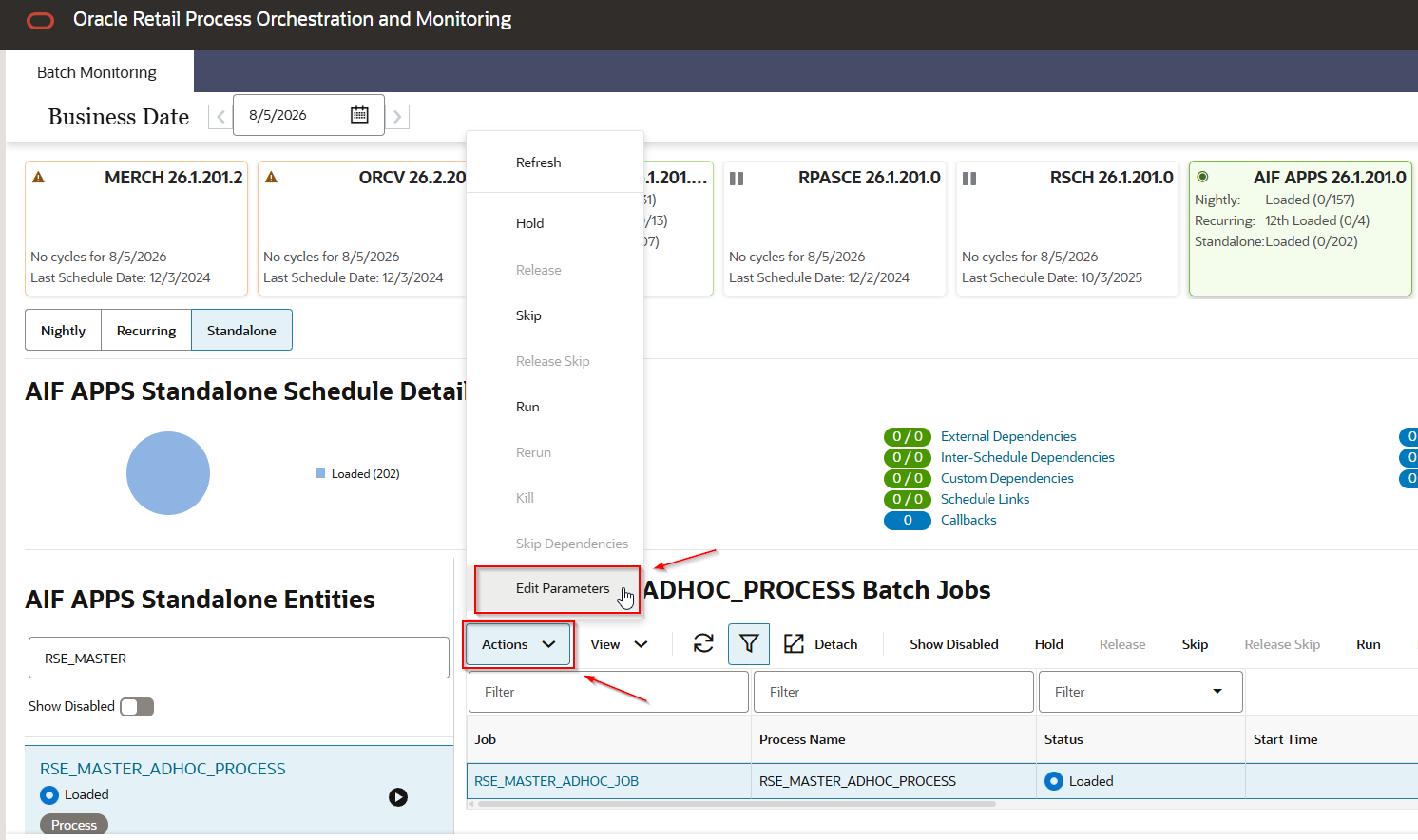Click the Detach icon in toolbar
This screenshot has width=1418, height=840.
point(794,644)
